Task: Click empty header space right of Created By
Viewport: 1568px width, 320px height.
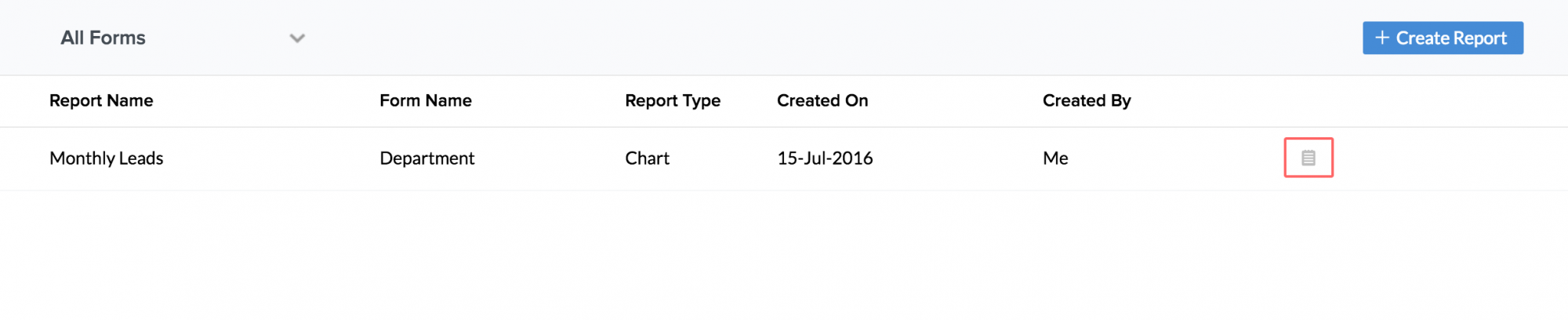Action: [1333, 100]
